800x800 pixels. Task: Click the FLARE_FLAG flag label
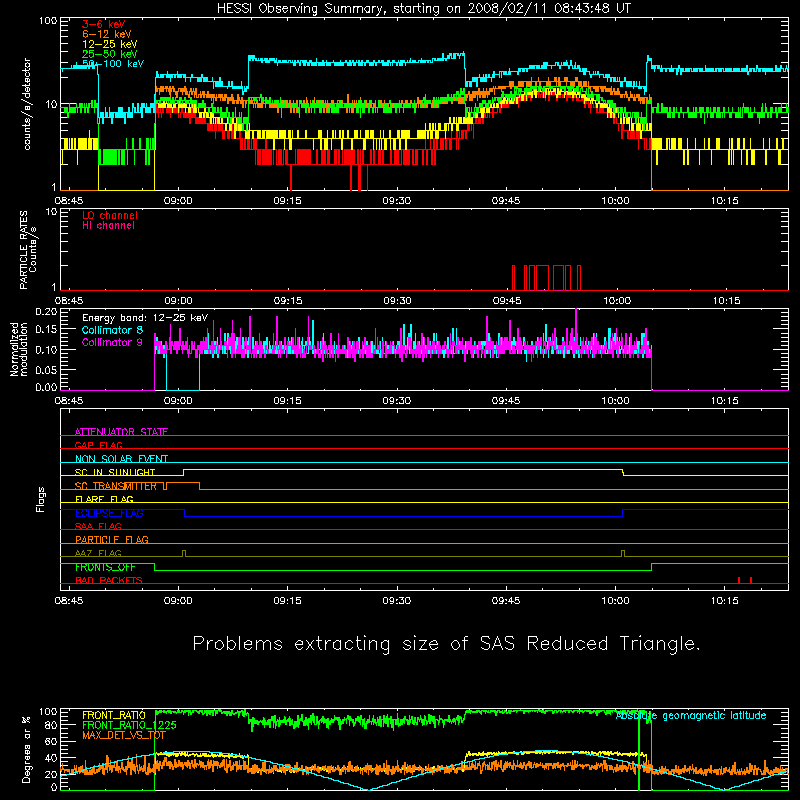(x=104, y=499)
